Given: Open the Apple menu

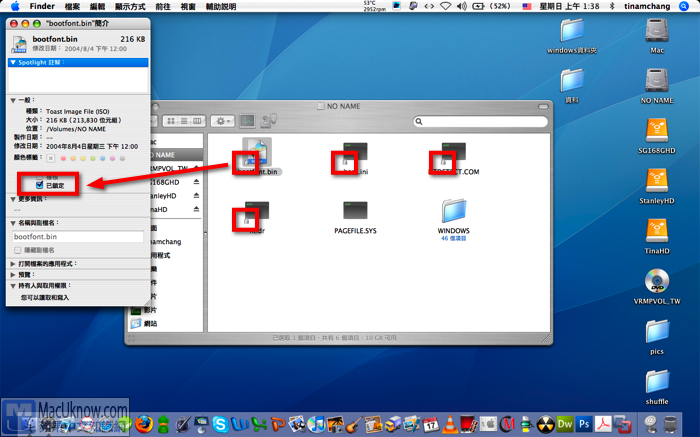Looking at the screenshot, I should pos(15,6).
